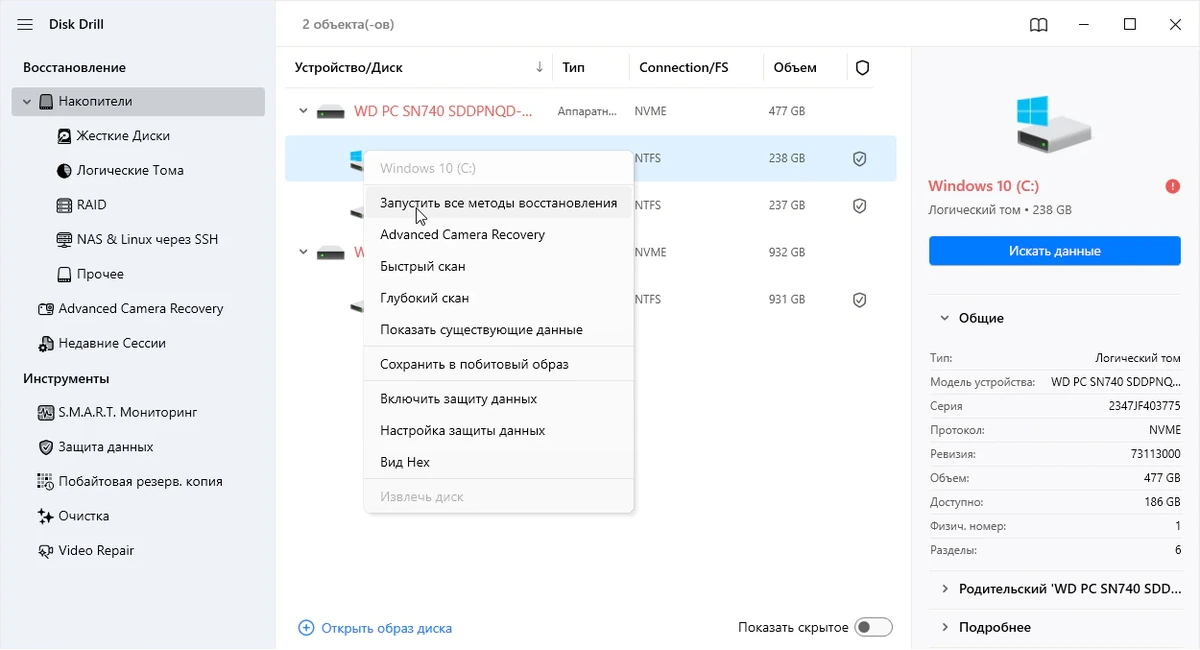This screenshot has height=650, width=1200.
Task: Click the 477 GB size cell
Action: click(x=787, y=111)
